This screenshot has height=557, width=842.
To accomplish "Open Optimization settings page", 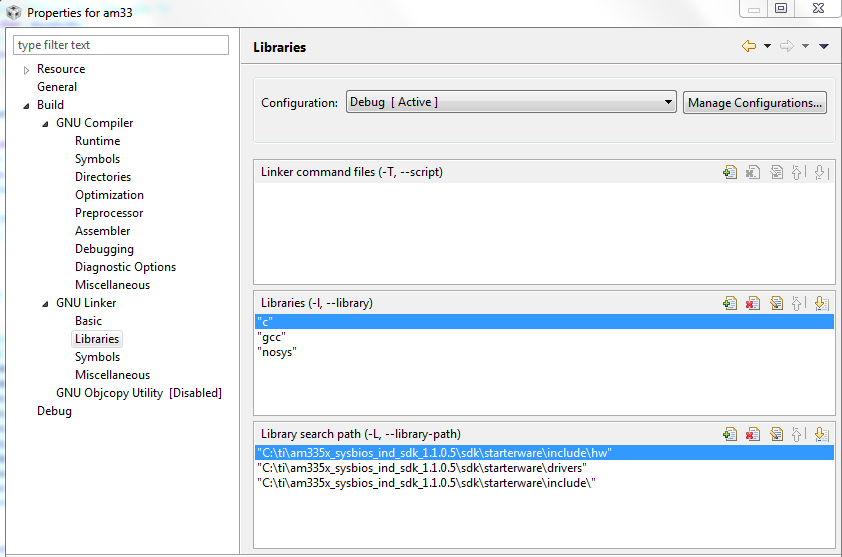I will point(110,195).
